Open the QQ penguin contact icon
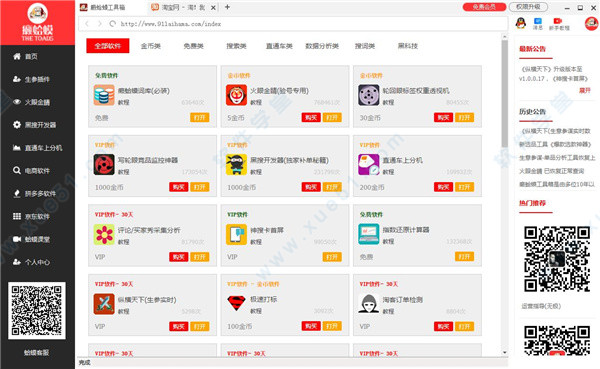The width and height of the screenshot is (600, 369). coord(520,23)
